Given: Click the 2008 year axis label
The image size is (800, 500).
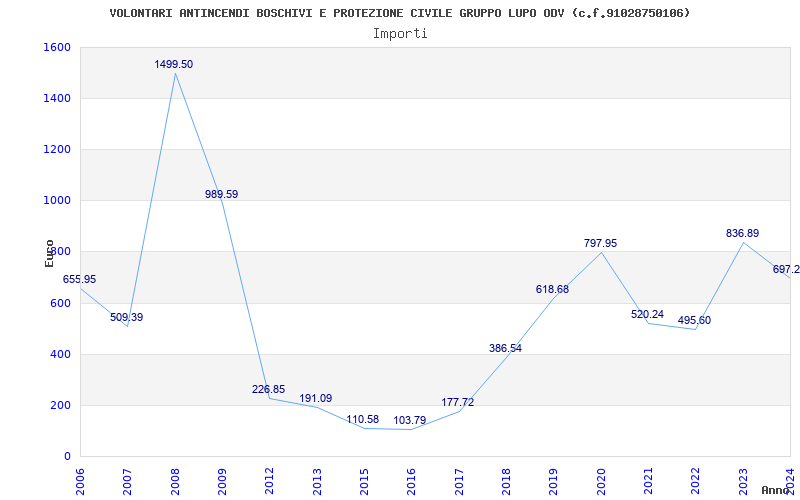Looking at the screenshot, I should [x=175, y=482].
